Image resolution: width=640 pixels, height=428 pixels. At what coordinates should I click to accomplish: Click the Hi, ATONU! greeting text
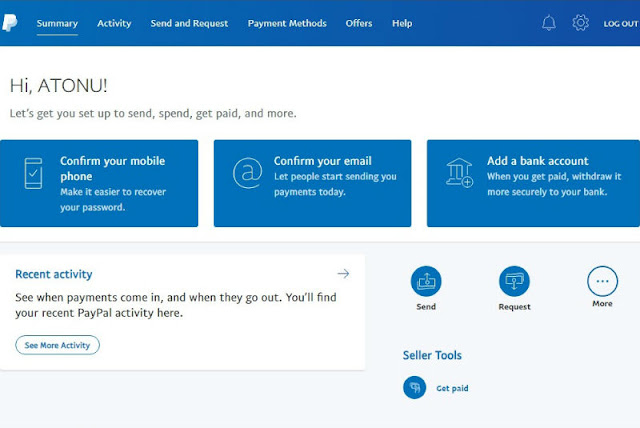coord(58,86)
